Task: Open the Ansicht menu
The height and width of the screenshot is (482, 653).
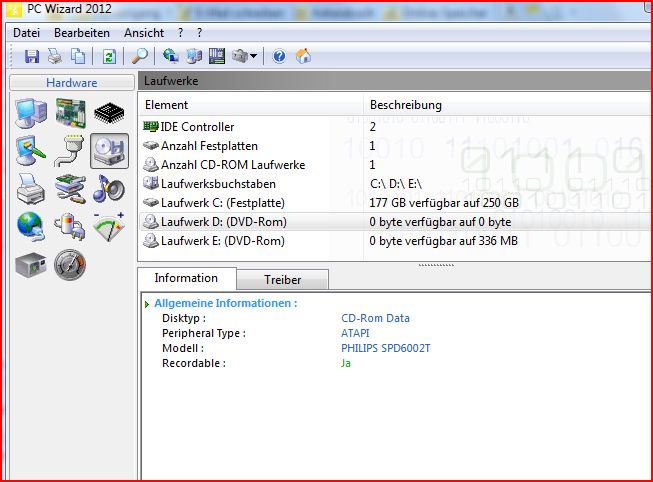Action: pos(143,33)
